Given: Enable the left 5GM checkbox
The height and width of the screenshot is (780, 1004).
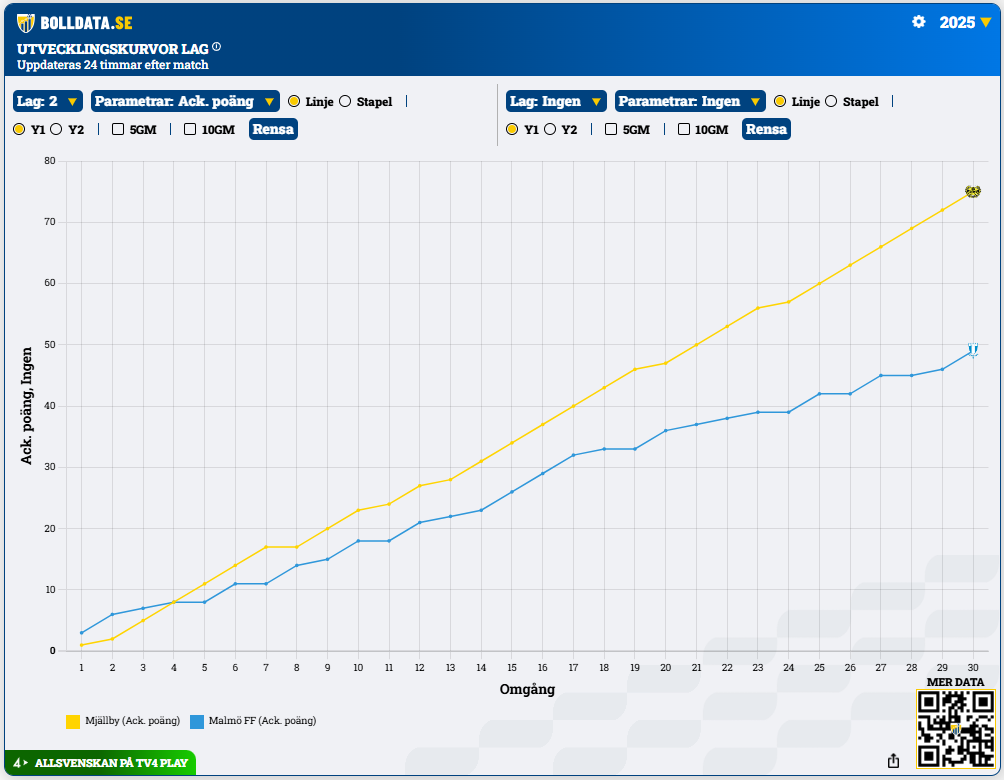Looking at the screenshot, I should coord(118,129).
